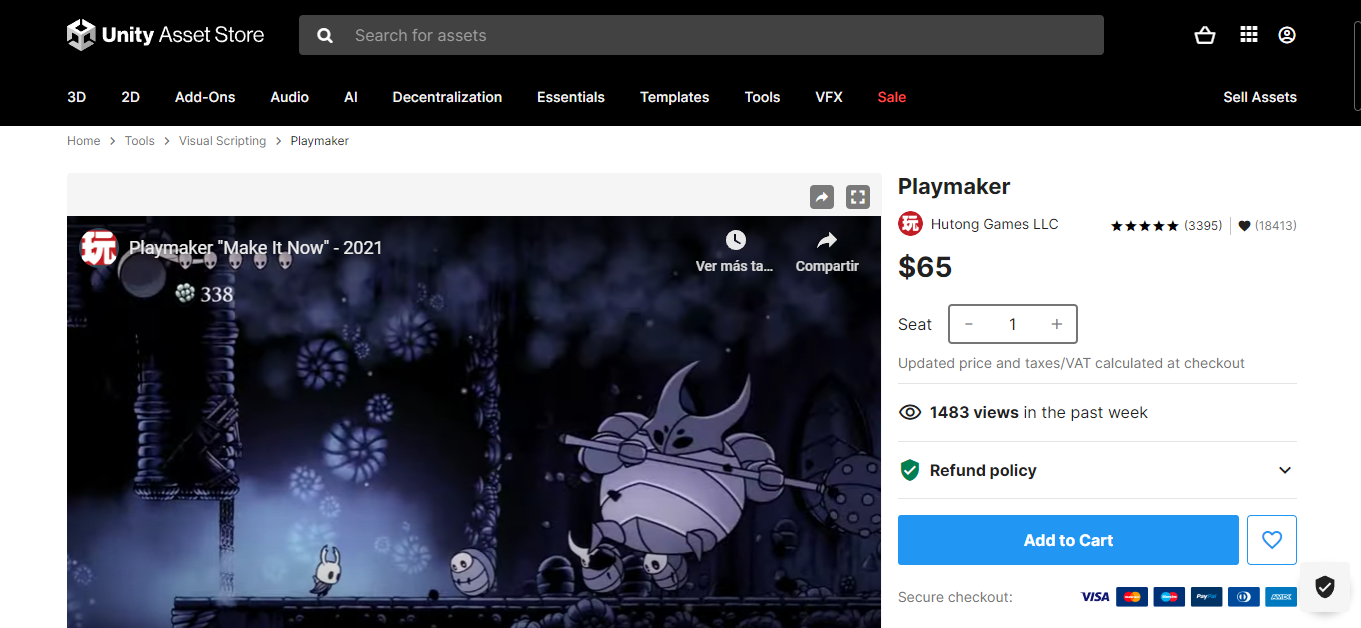
Task: Click the five-star rating icons
Action: 1145,226
